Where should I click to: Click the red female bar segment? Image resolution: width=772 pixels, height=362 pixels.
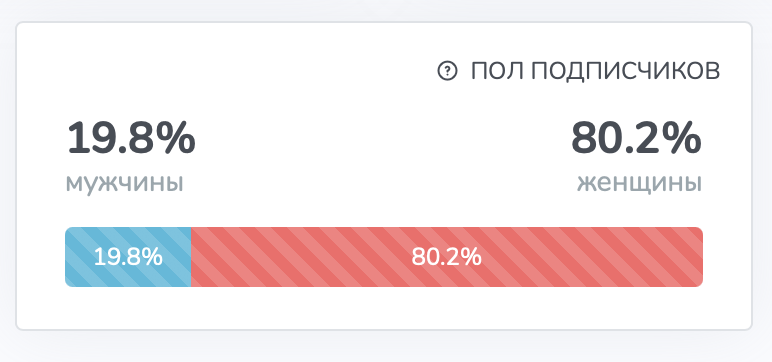tap(447, 257)
